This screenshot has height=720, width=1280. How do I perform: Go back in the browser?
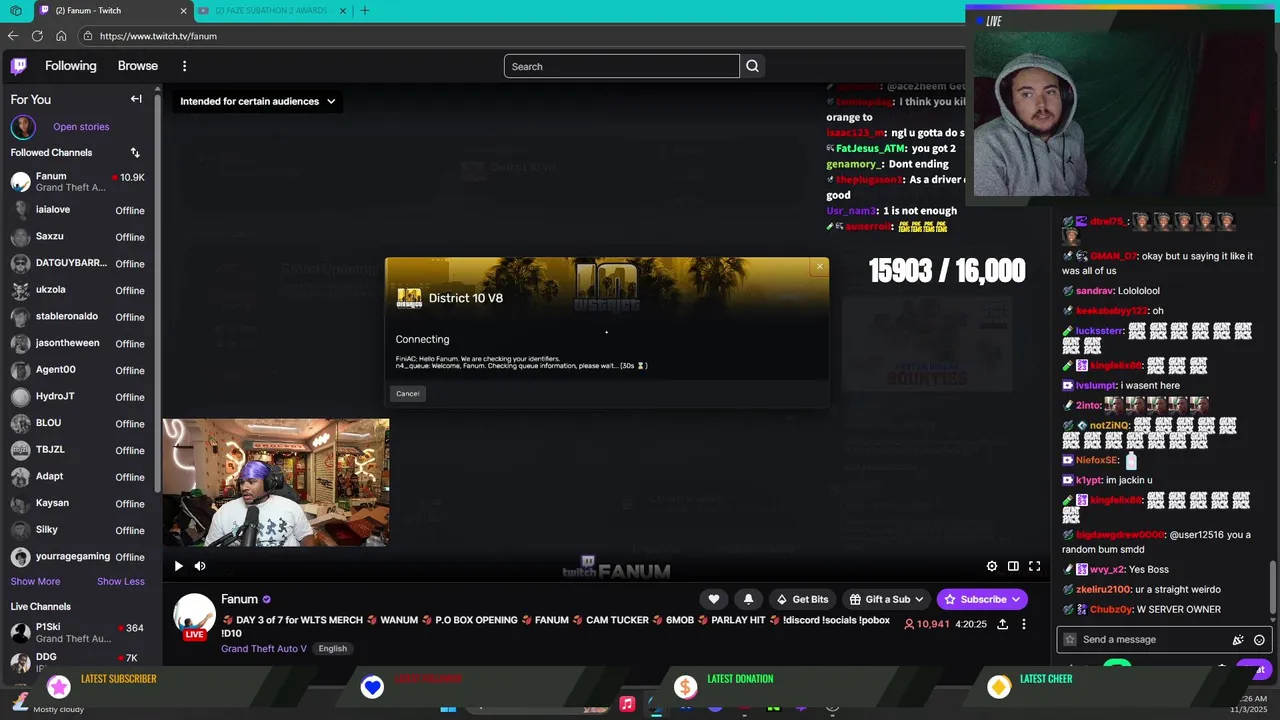click(x=13, y=36)
